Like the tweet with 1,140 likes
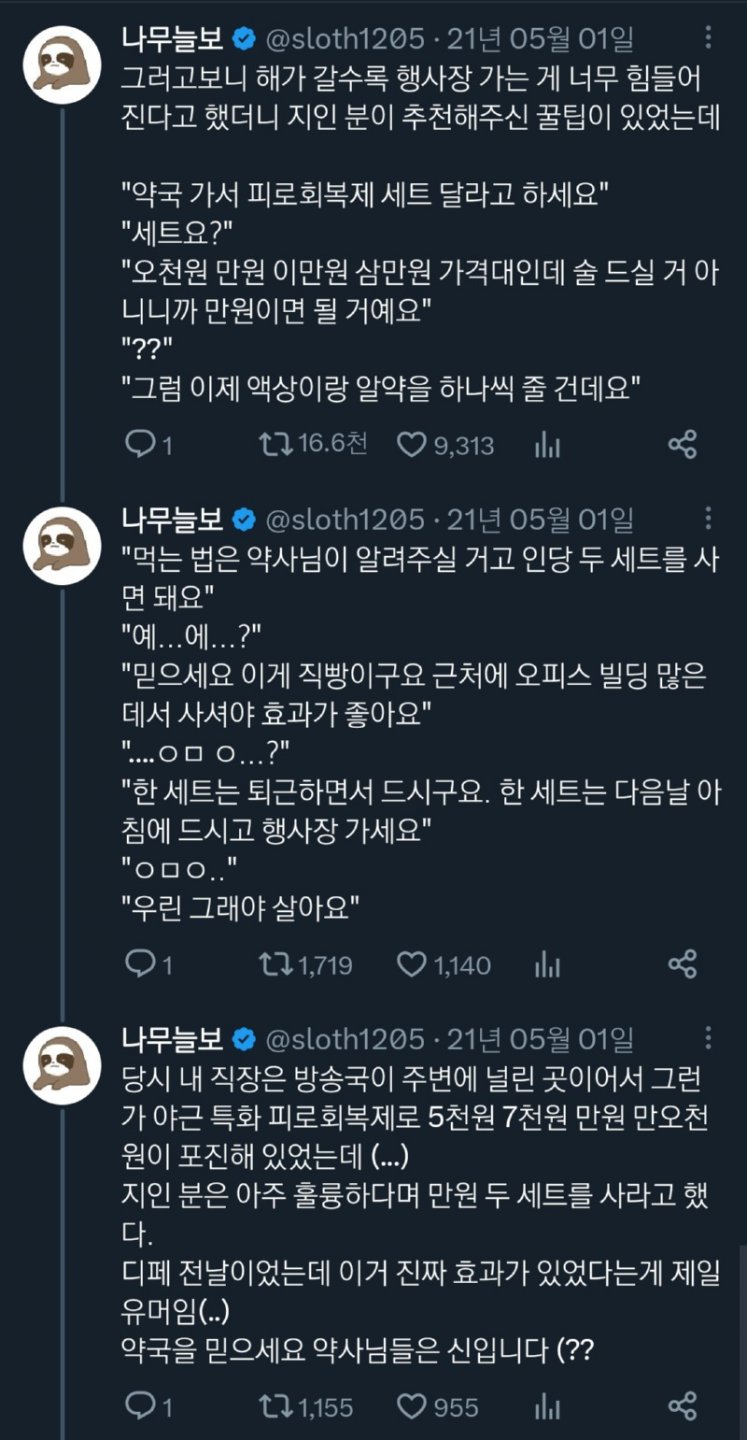The height and width of the screenshot is (1440, 747). tap(412, 964)
